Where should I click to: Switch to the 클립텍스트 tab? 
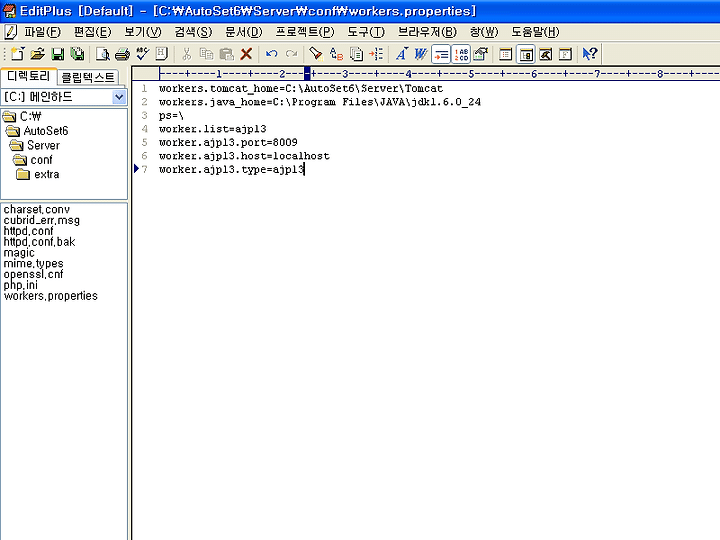(88, 77)
